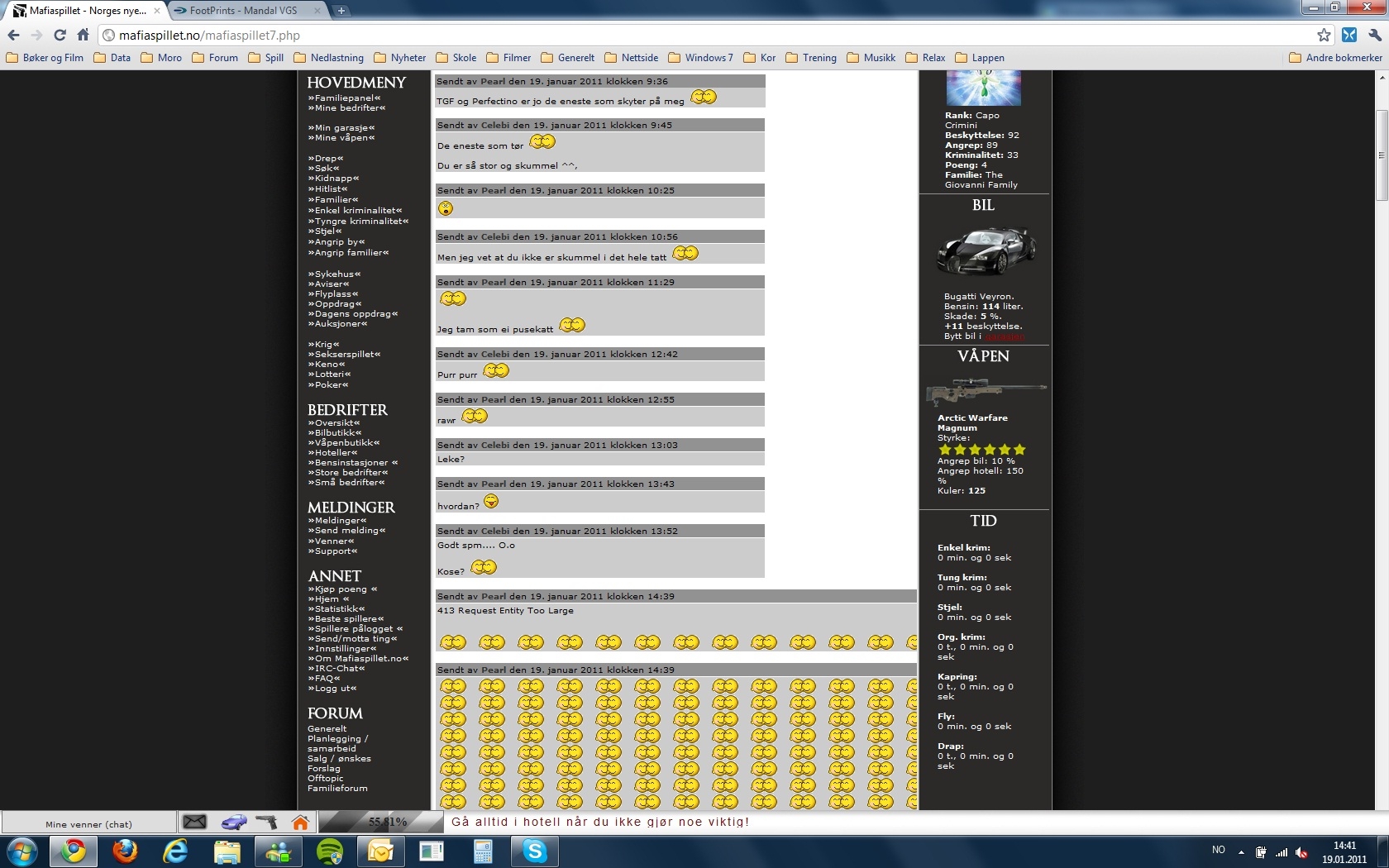Click the orange house icon in bottom bar

click(x=300, y=822)
